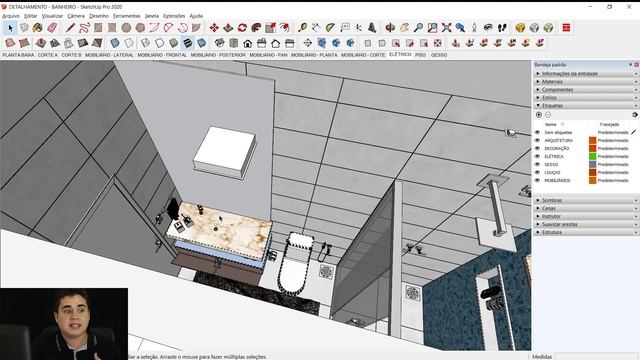Select the Section Plane tool
Viewport: 640px width, 360px height.
[x=307, y=43]
